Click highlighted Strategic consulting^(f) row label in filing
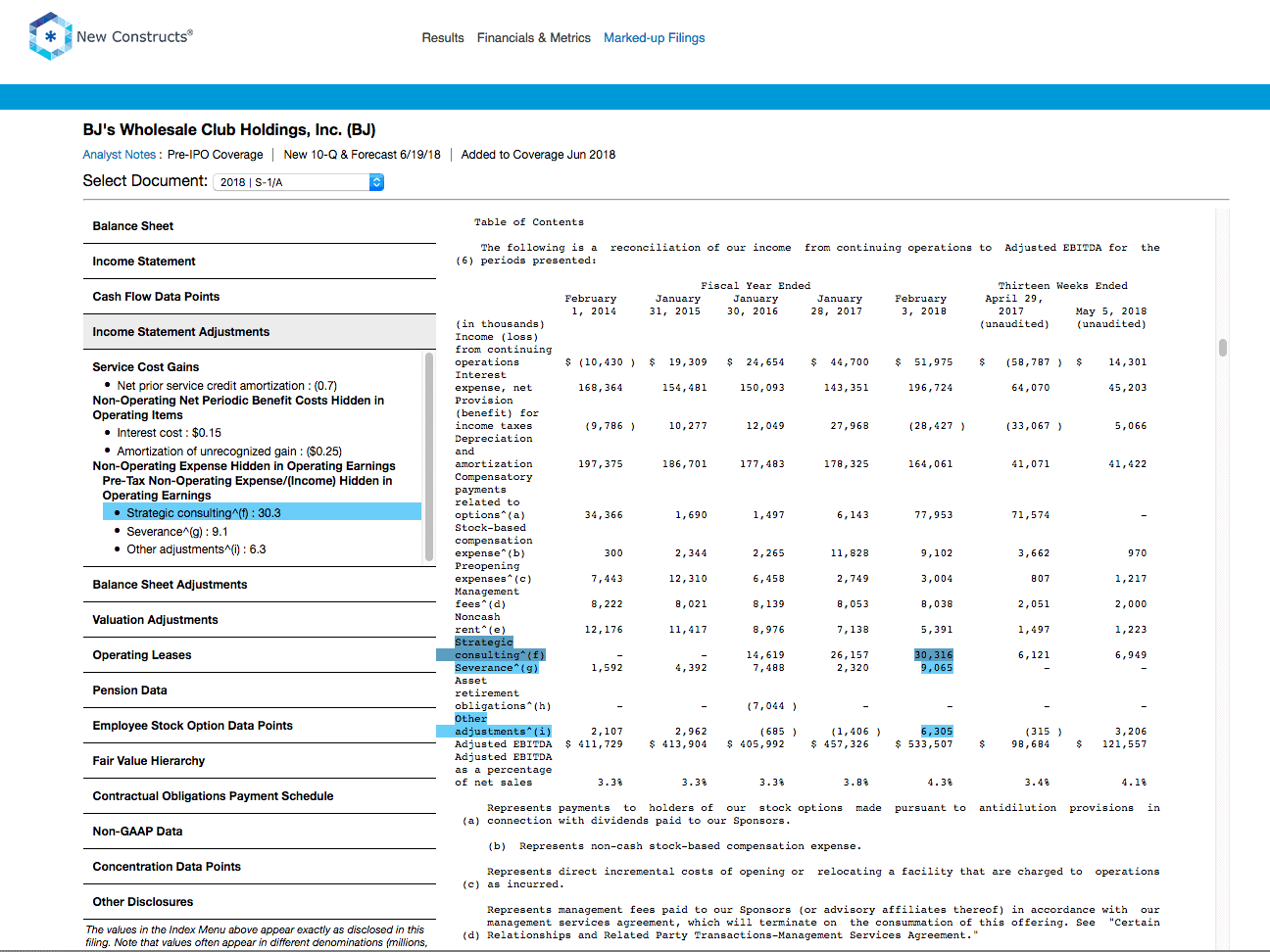Viewport: 1270px width, 952px height. coord(499,648)
